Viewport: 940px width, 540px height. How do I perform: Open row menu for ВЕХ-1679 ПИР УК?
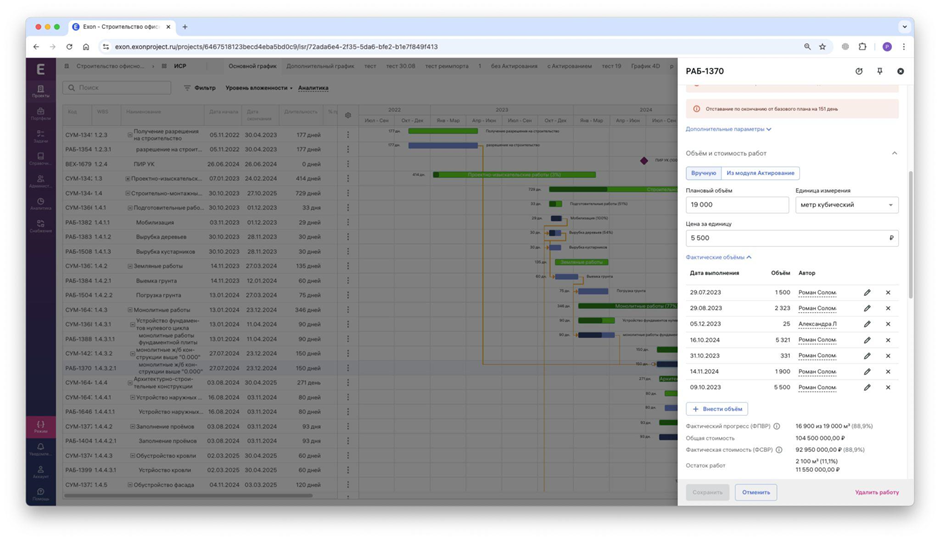click(x=348, y=164)
